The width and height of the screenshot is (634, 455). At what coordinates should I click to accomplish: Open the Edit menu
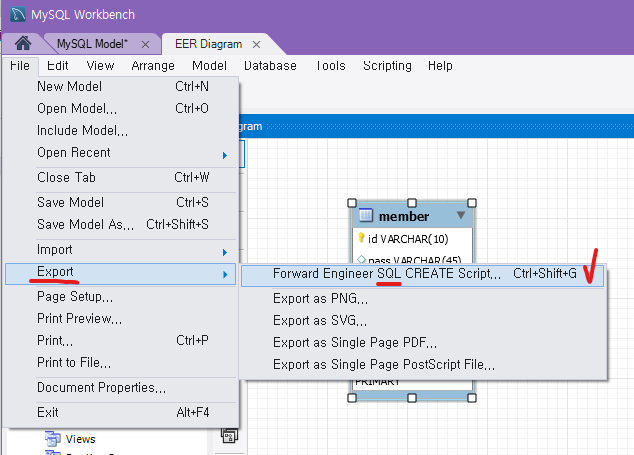pos(57,66)
